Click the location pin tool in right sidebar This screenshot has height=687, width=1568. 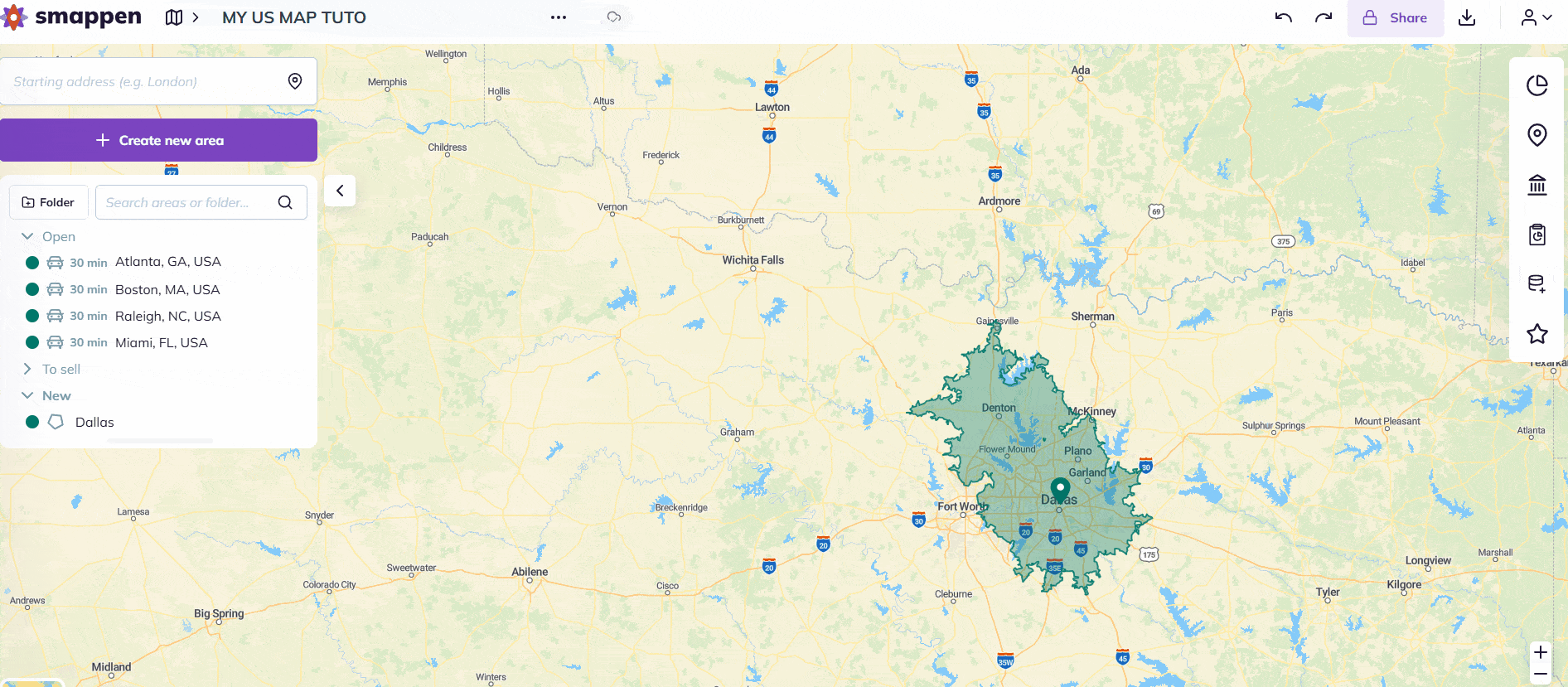1537,135
